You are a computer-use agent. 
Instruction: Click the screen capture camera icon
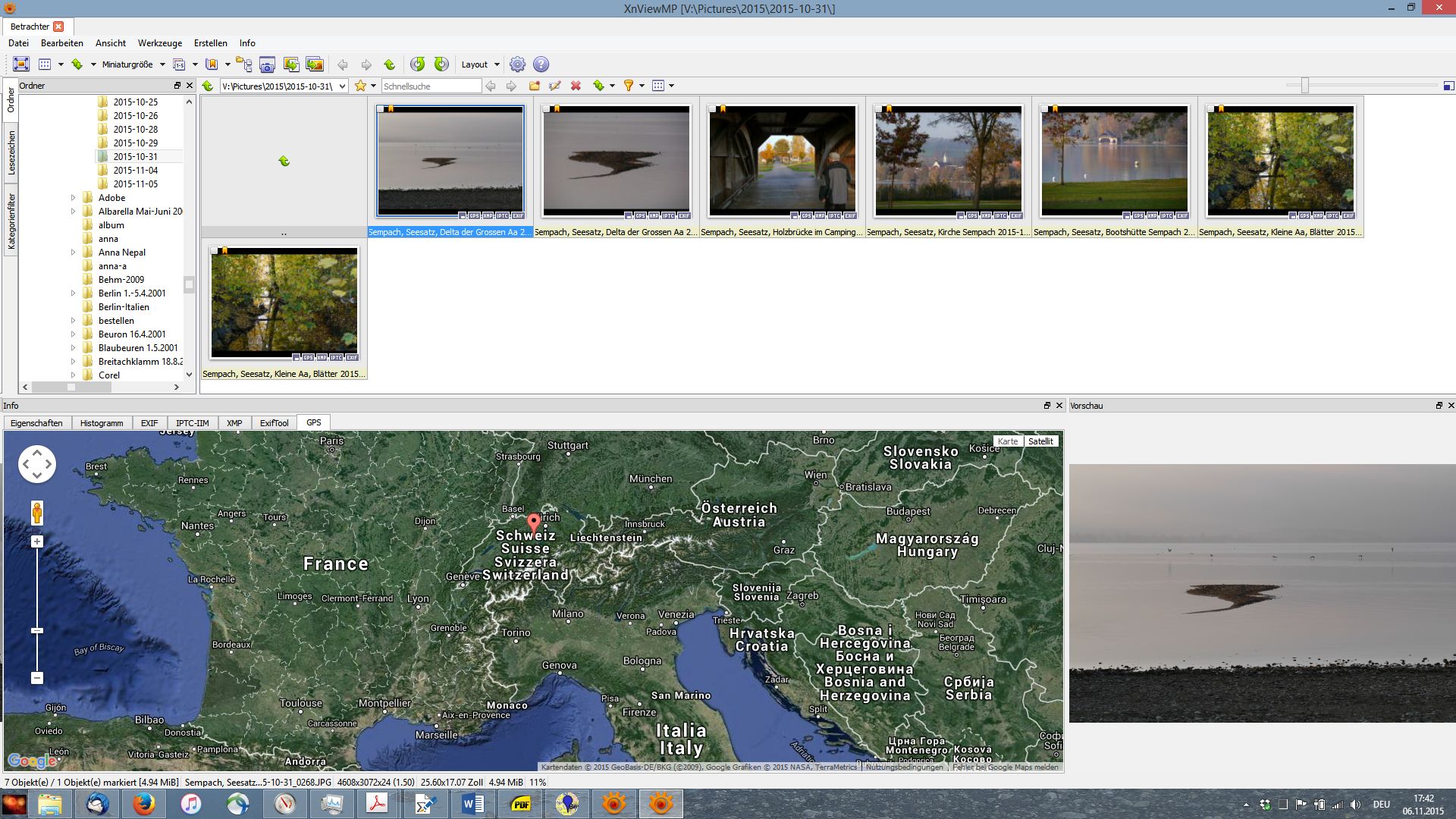click(267, 64)
